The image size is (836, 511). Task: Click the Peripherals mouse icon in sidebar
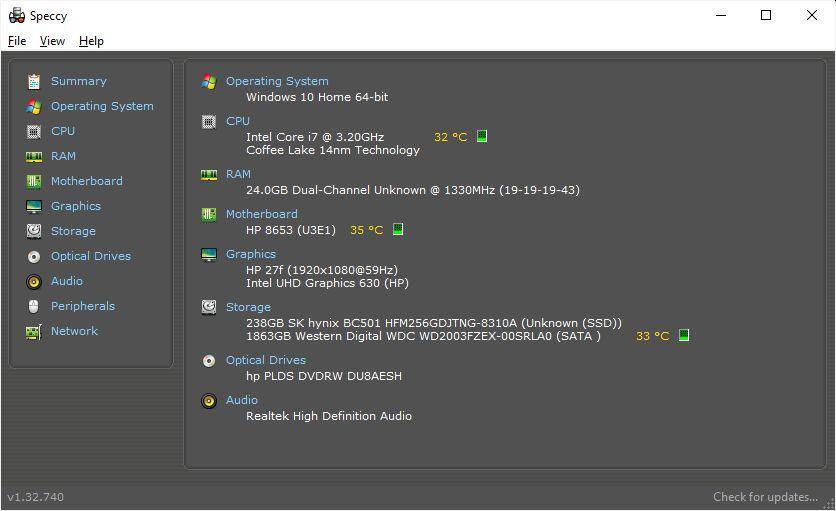pyautogui.click(x=34, y=306)
